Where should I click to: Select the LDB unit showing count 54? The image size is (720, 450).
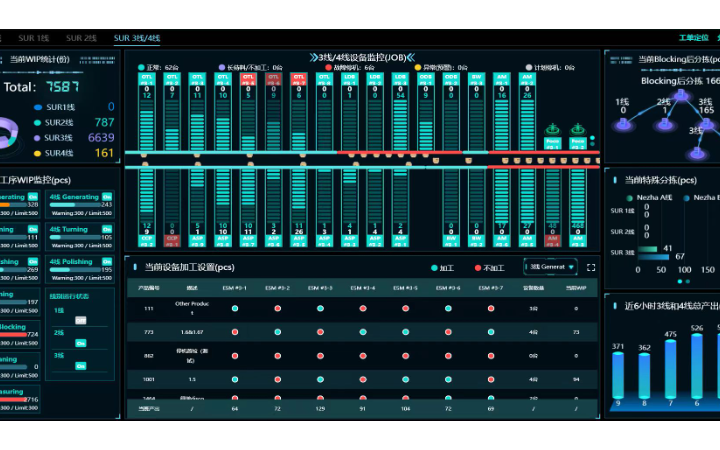[x=400, y=111]
